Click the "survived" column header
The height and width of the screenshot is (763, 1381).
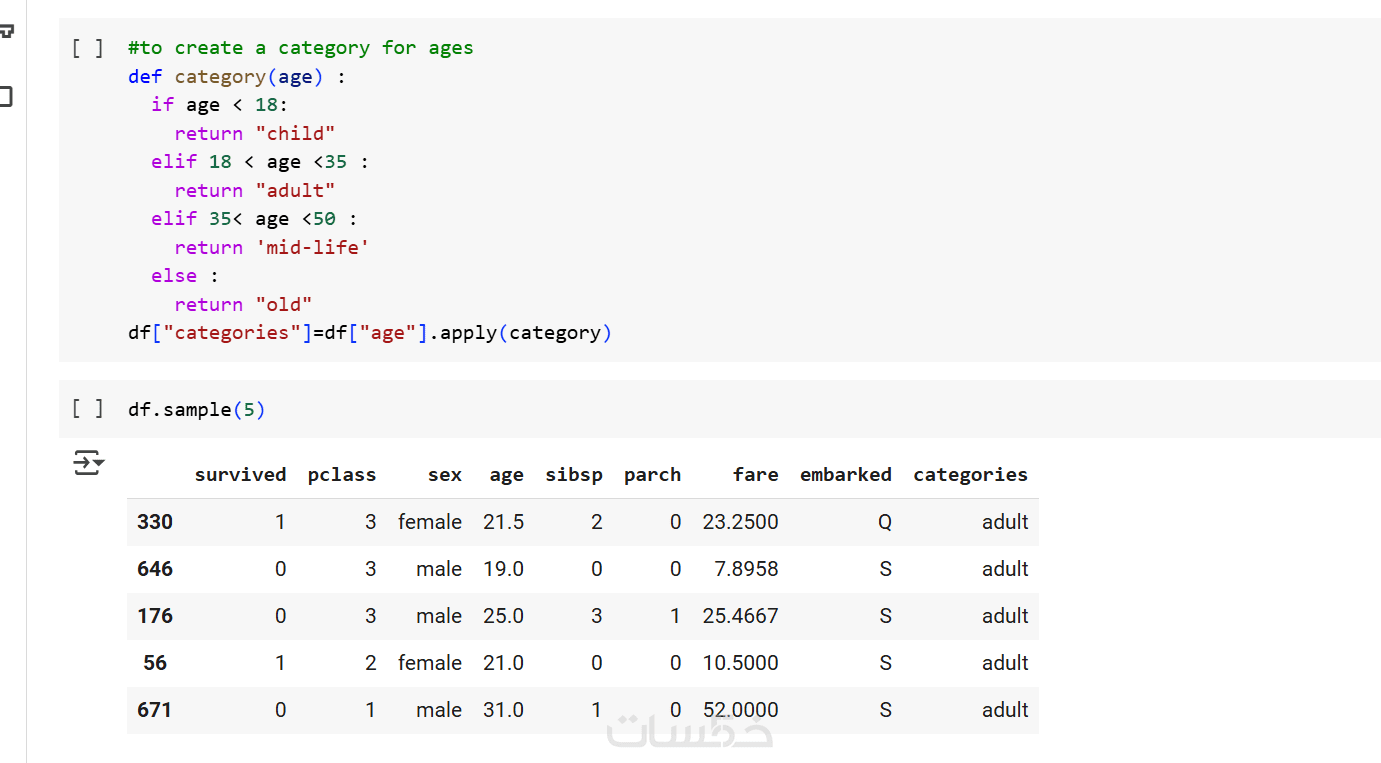coord(240,475)
